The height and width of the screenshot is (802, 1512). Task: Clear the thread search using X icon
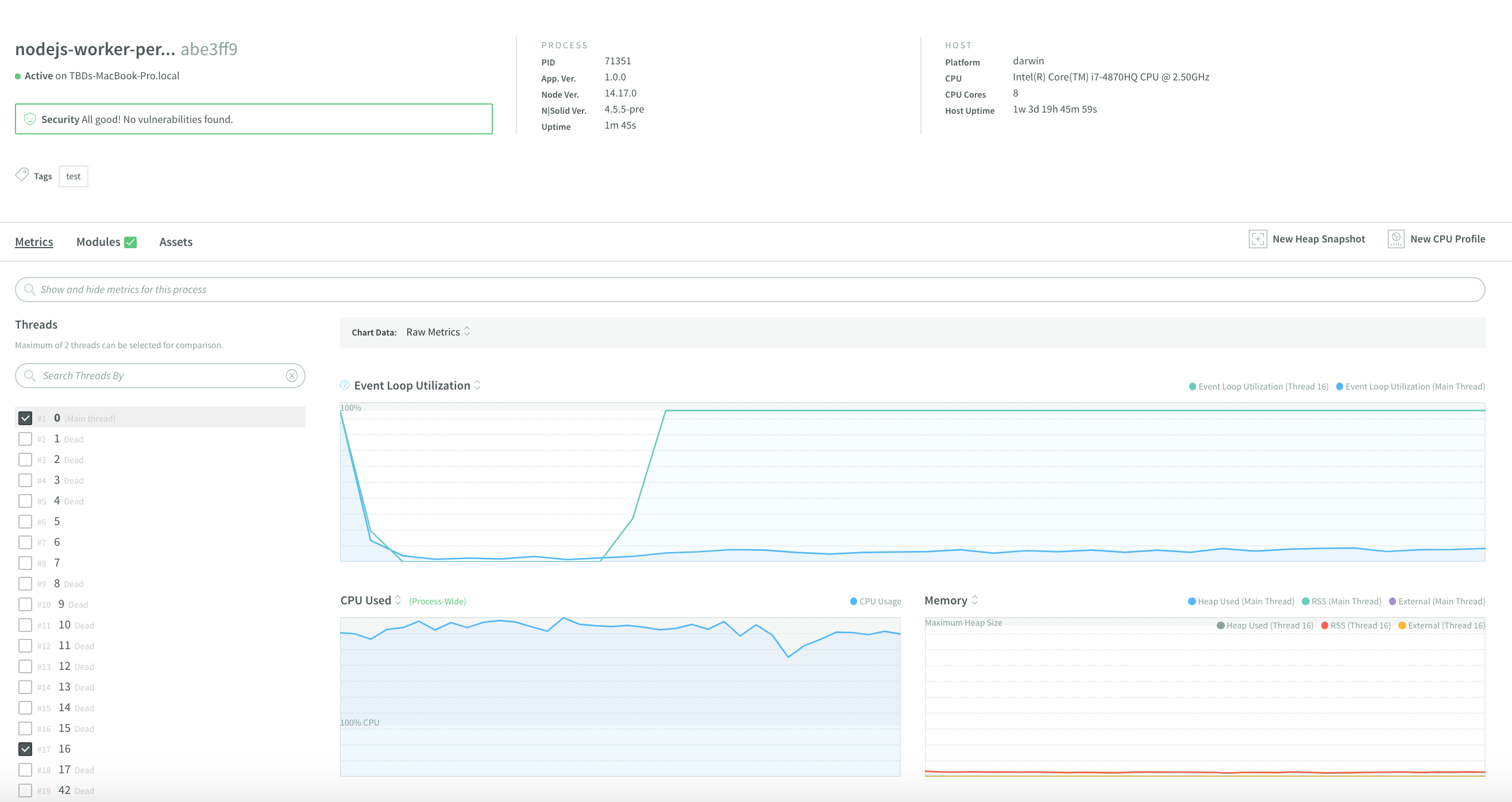coord(292,376)
